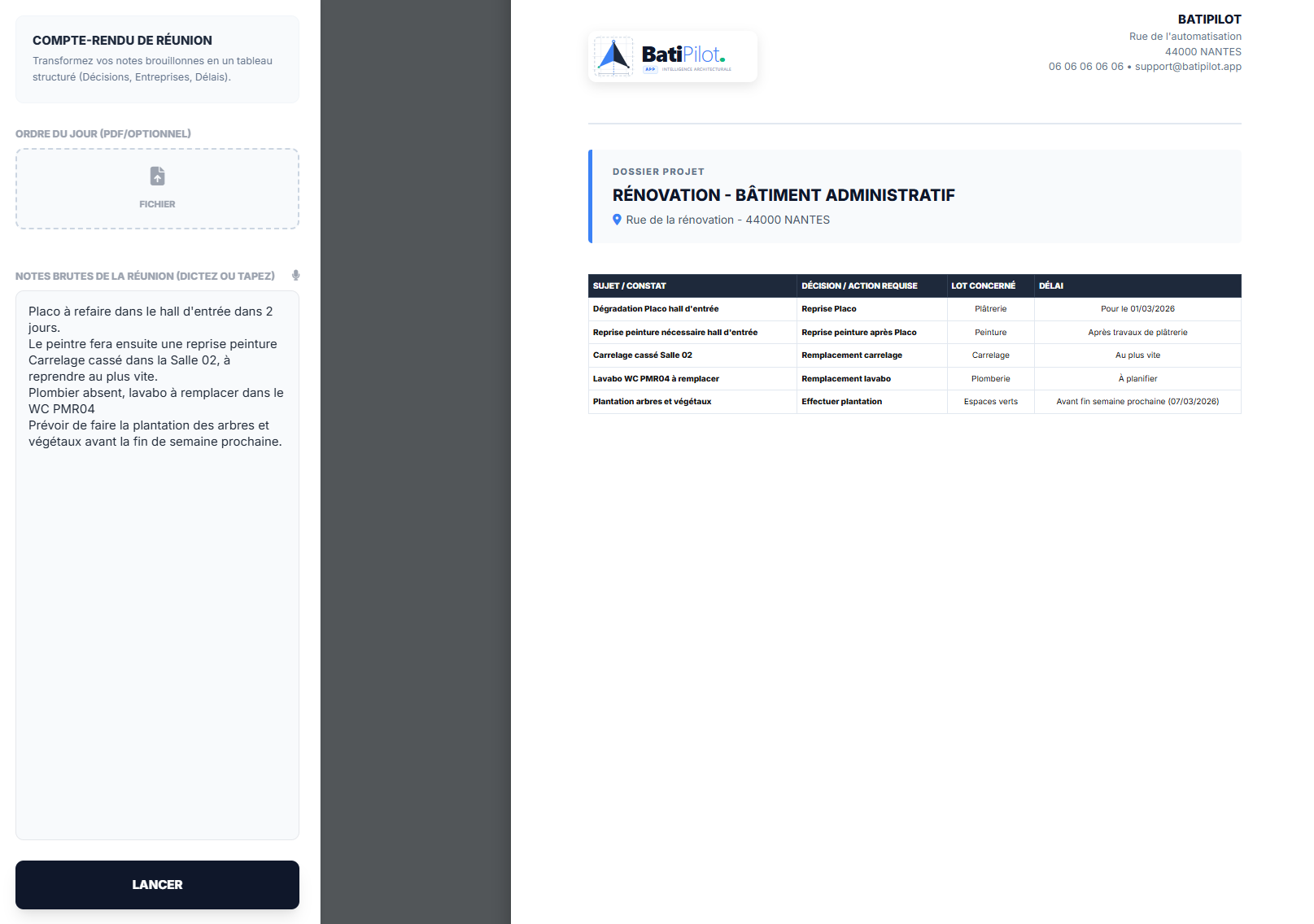The height and width of the screenshot is (924, 1314).
Task: Select the Plomberie lot badge
Action: point(990,378)
